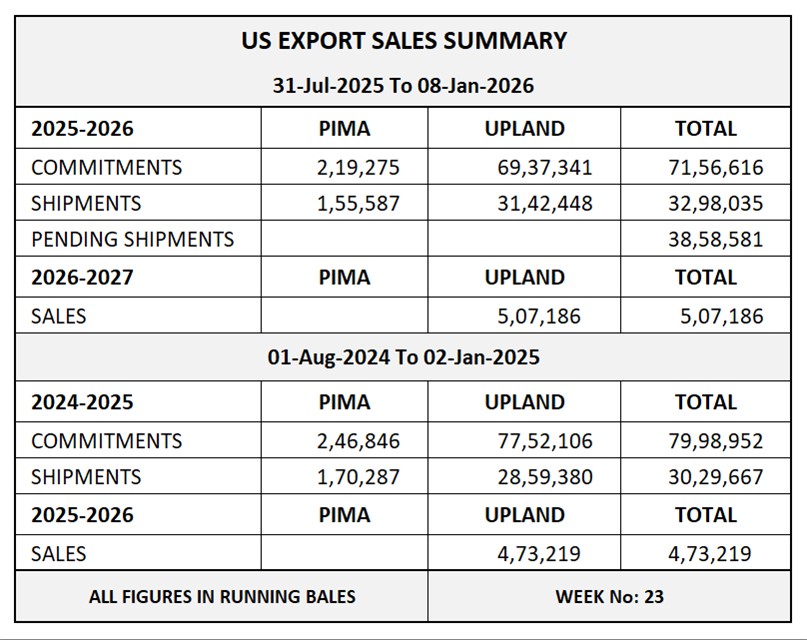Viewport: 807px width, 640px height.
Task: Select the PIMA commitments value 2,46,846
Action: point(357,441)
